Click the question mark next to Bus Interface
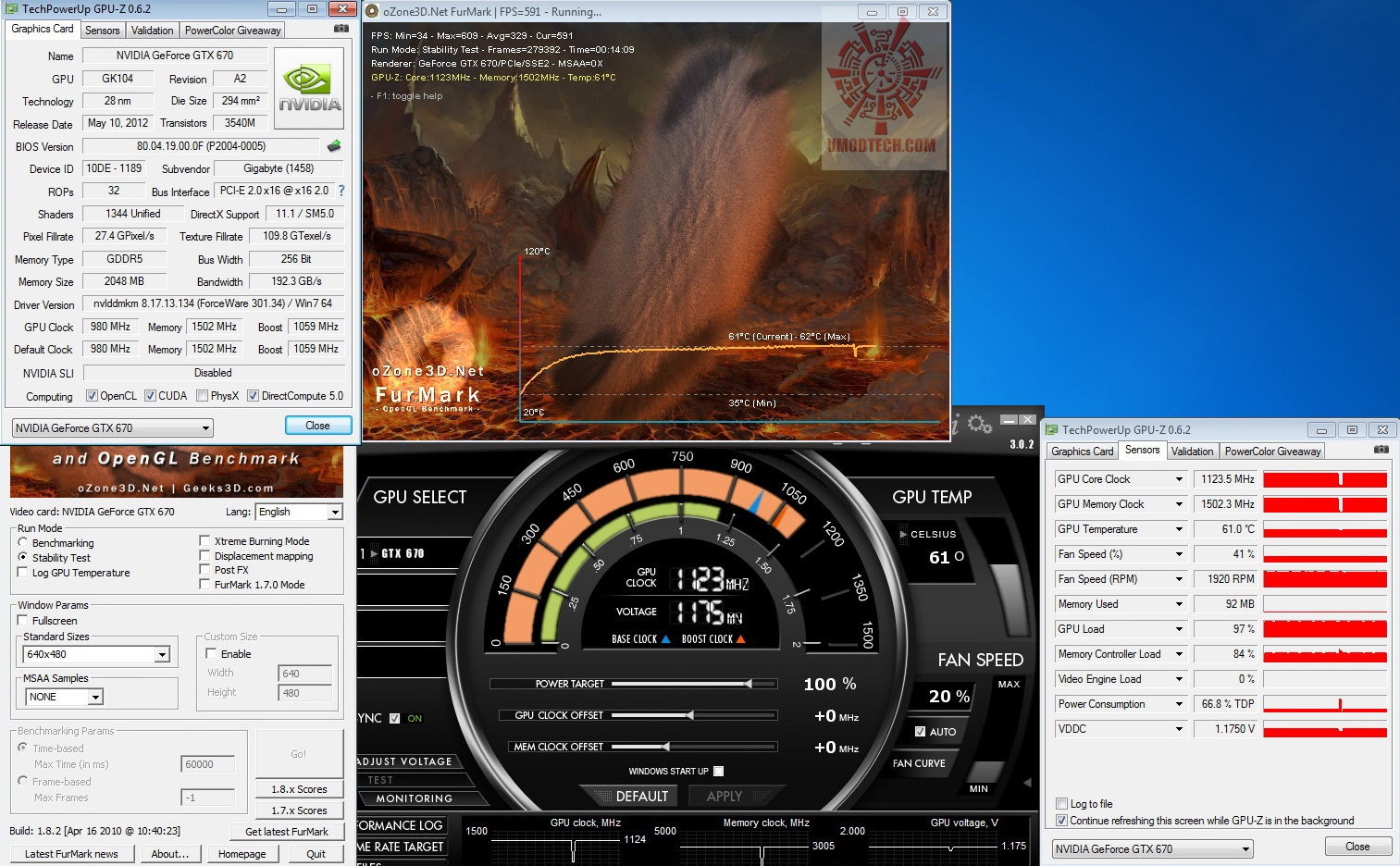Viewport: 1400px width, 866px height. (x=341, y=191)
